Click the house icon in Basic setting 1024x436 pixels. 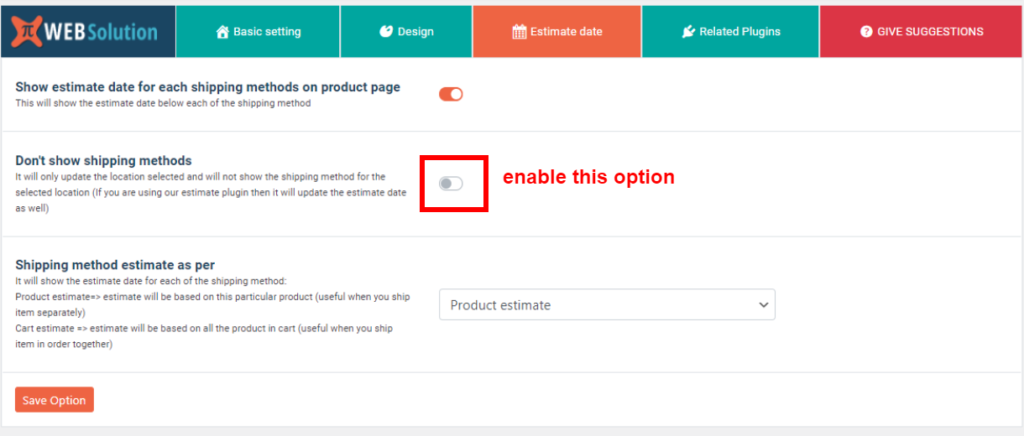coord(222,32)
